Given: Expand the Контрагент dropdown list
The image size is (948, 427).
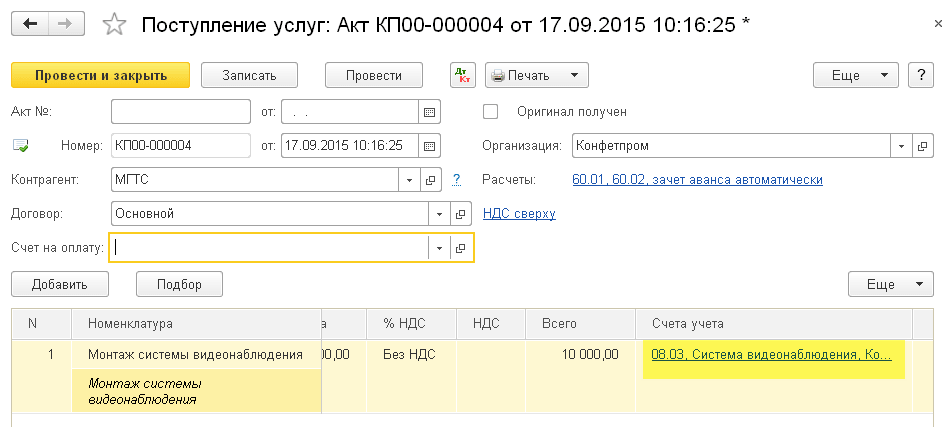Looking at the screenshot, I should [x=410, y=180].
